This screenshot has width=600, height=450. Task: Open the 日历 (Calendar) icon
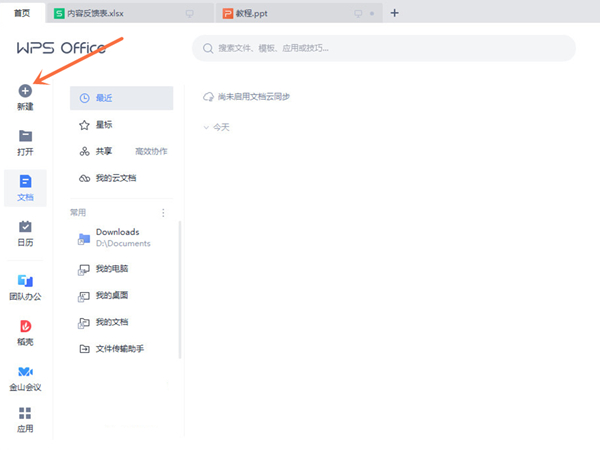point(25,227)
